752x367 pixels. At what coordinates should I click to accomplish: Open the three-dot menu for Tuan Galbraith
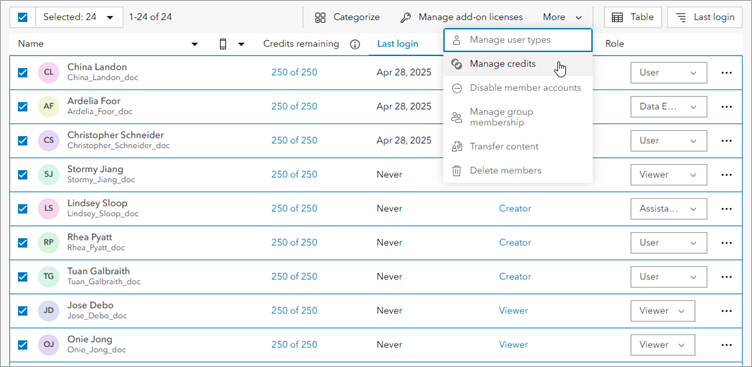(x=727, y=277)
